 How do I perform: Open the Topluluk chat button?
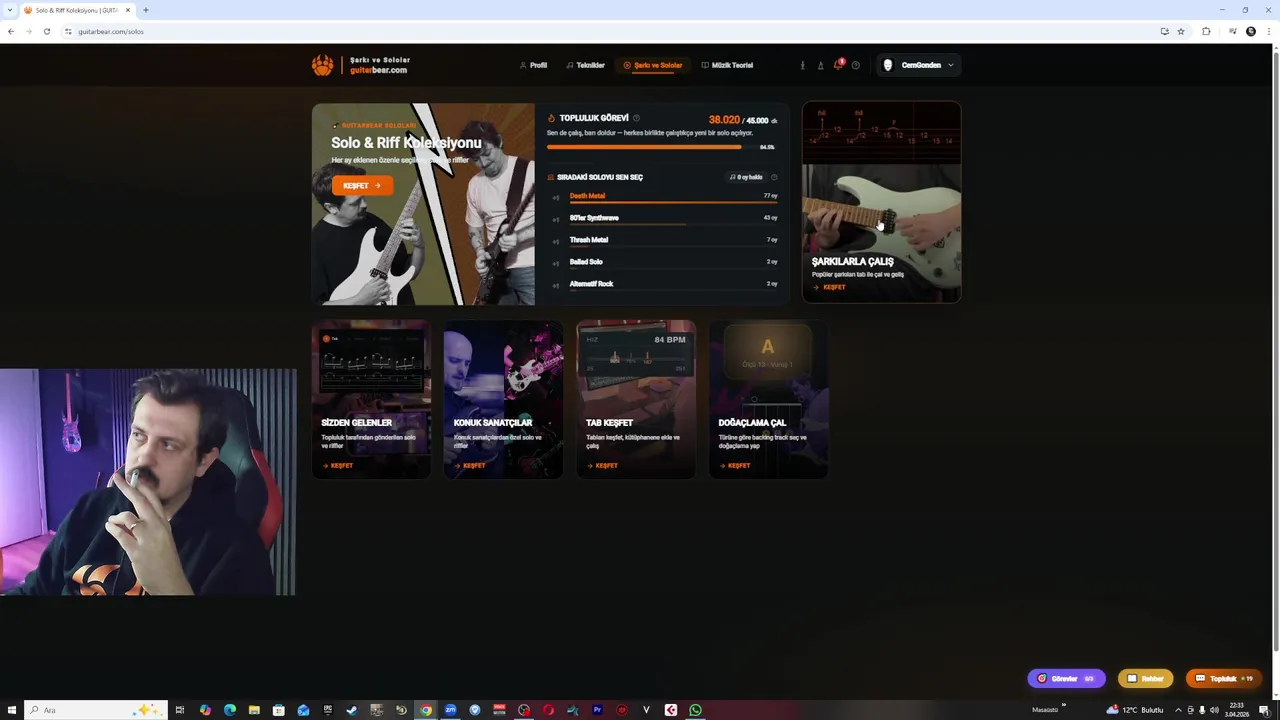click(1224, 679)
